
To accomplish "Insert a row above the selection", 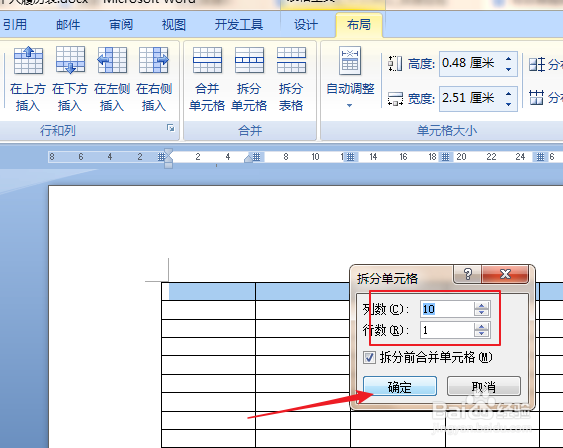I will [28, 79].
